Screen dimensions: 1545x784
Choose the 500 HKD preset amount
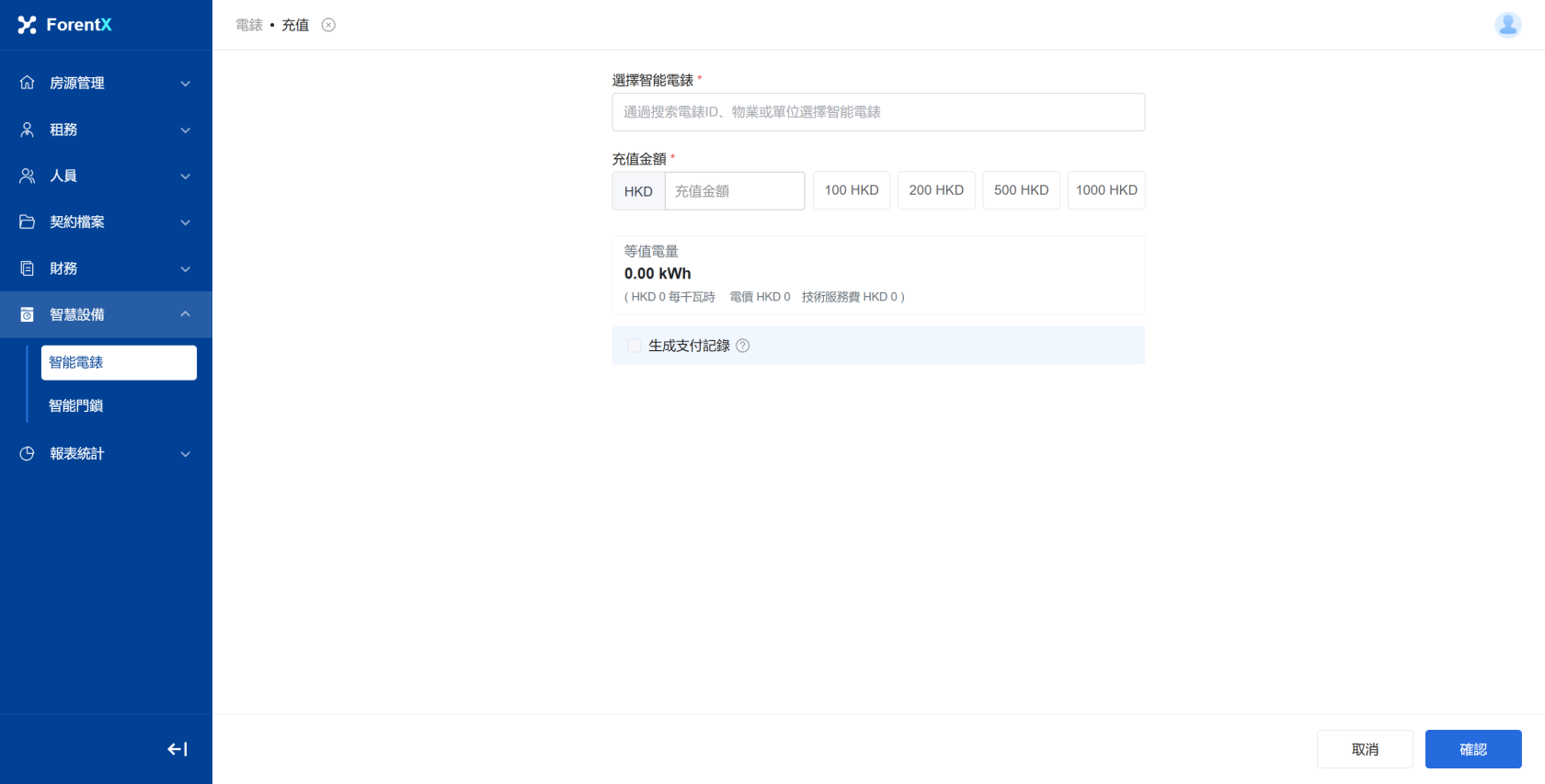[x=1021, y=190]
